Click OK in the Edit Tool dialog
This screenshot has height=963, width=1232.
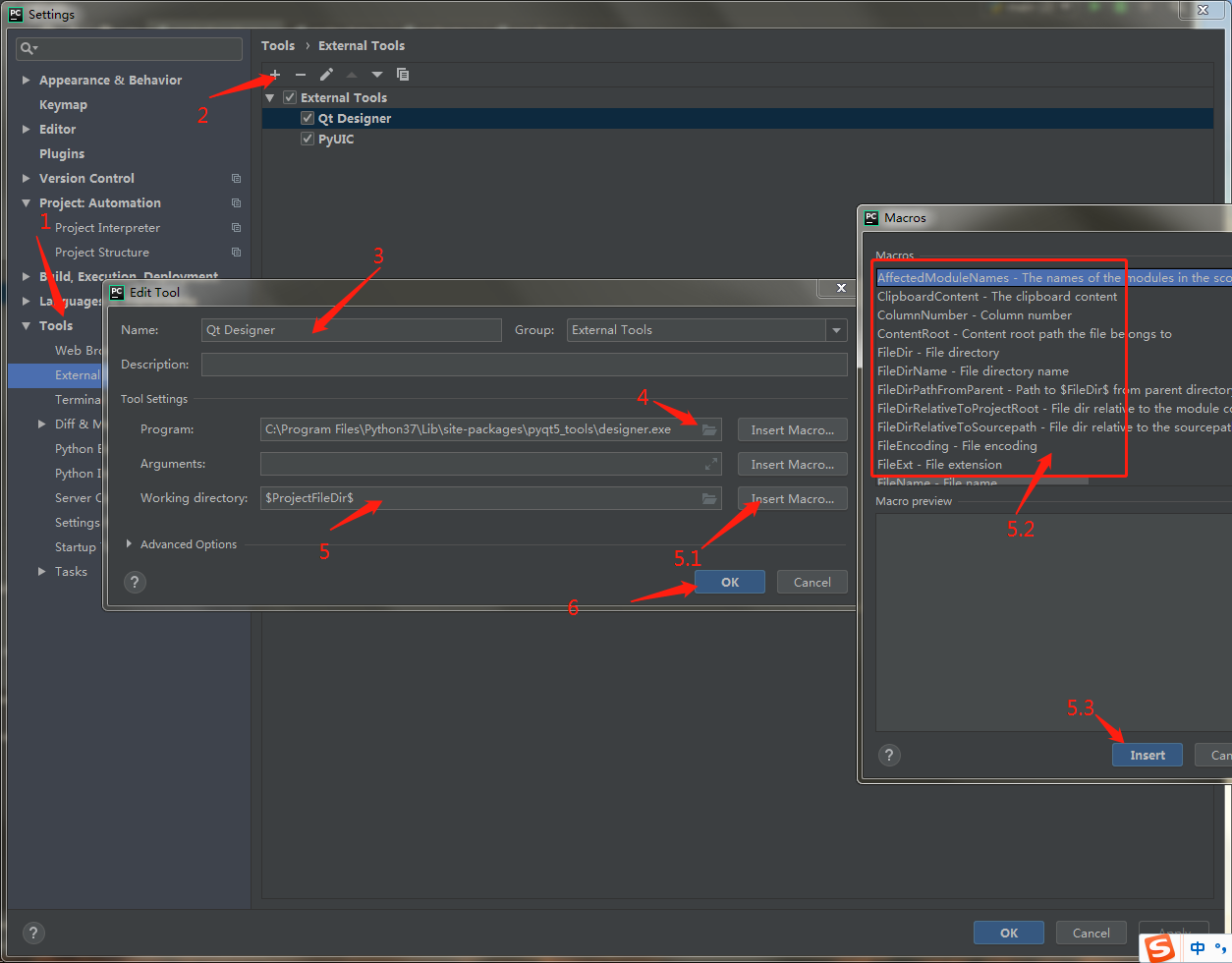729,581
